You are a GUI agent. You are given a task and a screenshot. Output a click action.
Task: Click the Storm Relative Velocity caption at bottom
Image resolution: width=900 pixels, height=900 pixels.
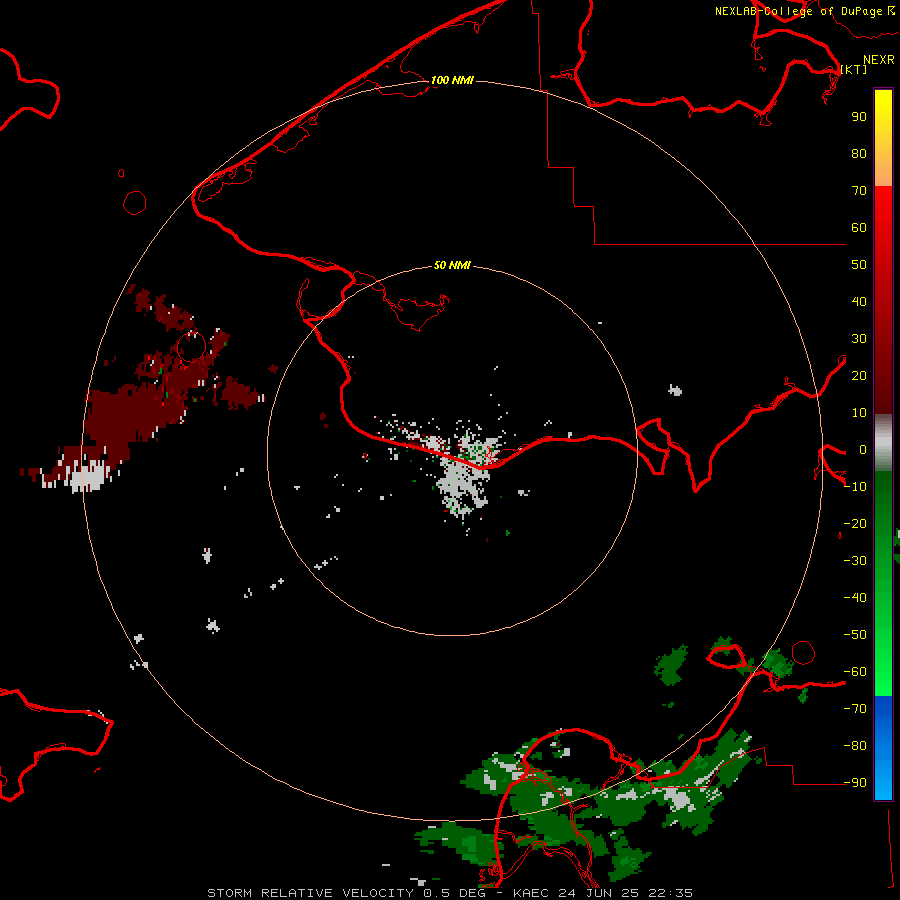450,893
